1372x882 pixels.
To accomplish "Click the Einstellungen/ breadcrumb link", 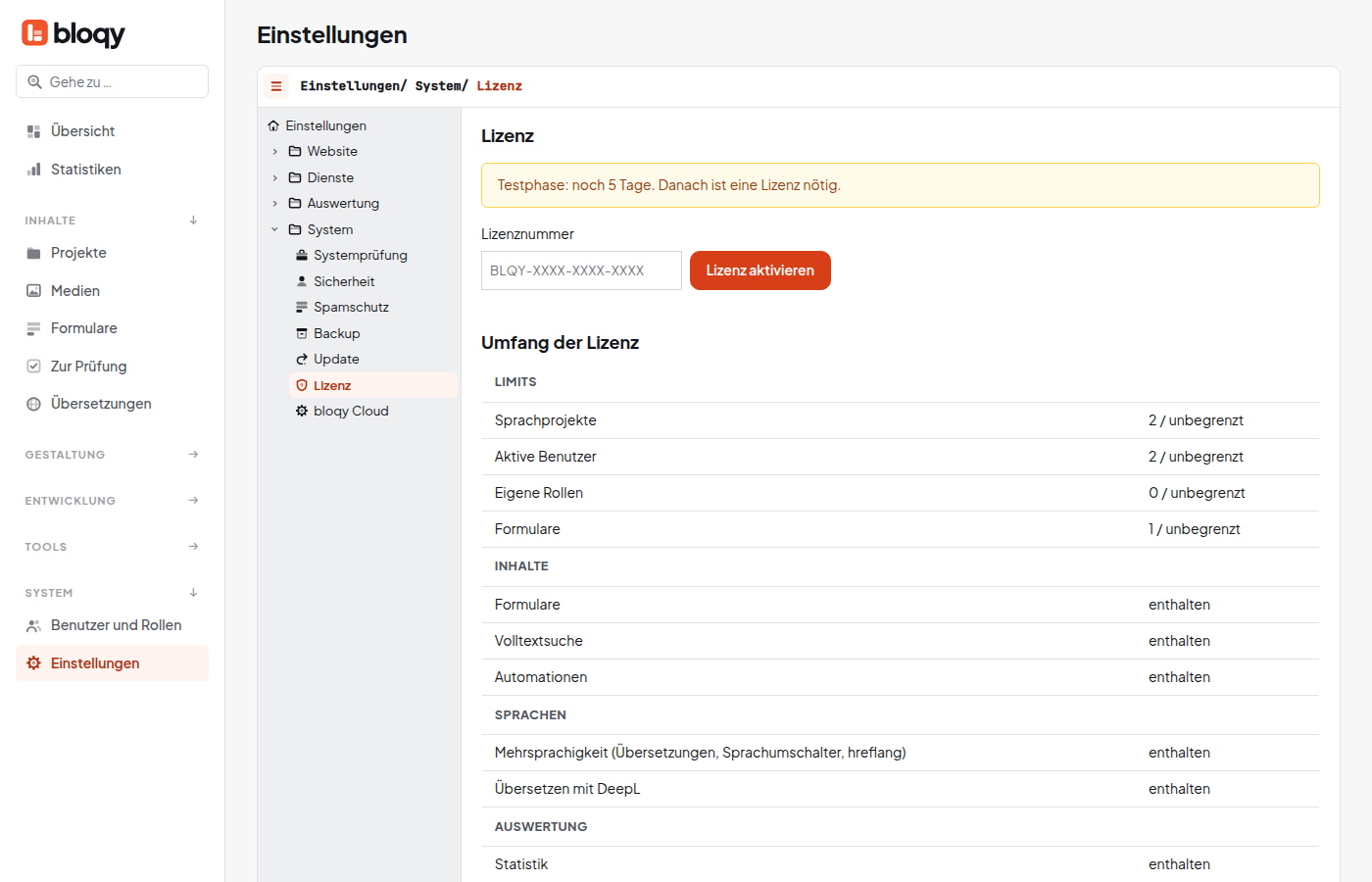I will tap(354, 86).
